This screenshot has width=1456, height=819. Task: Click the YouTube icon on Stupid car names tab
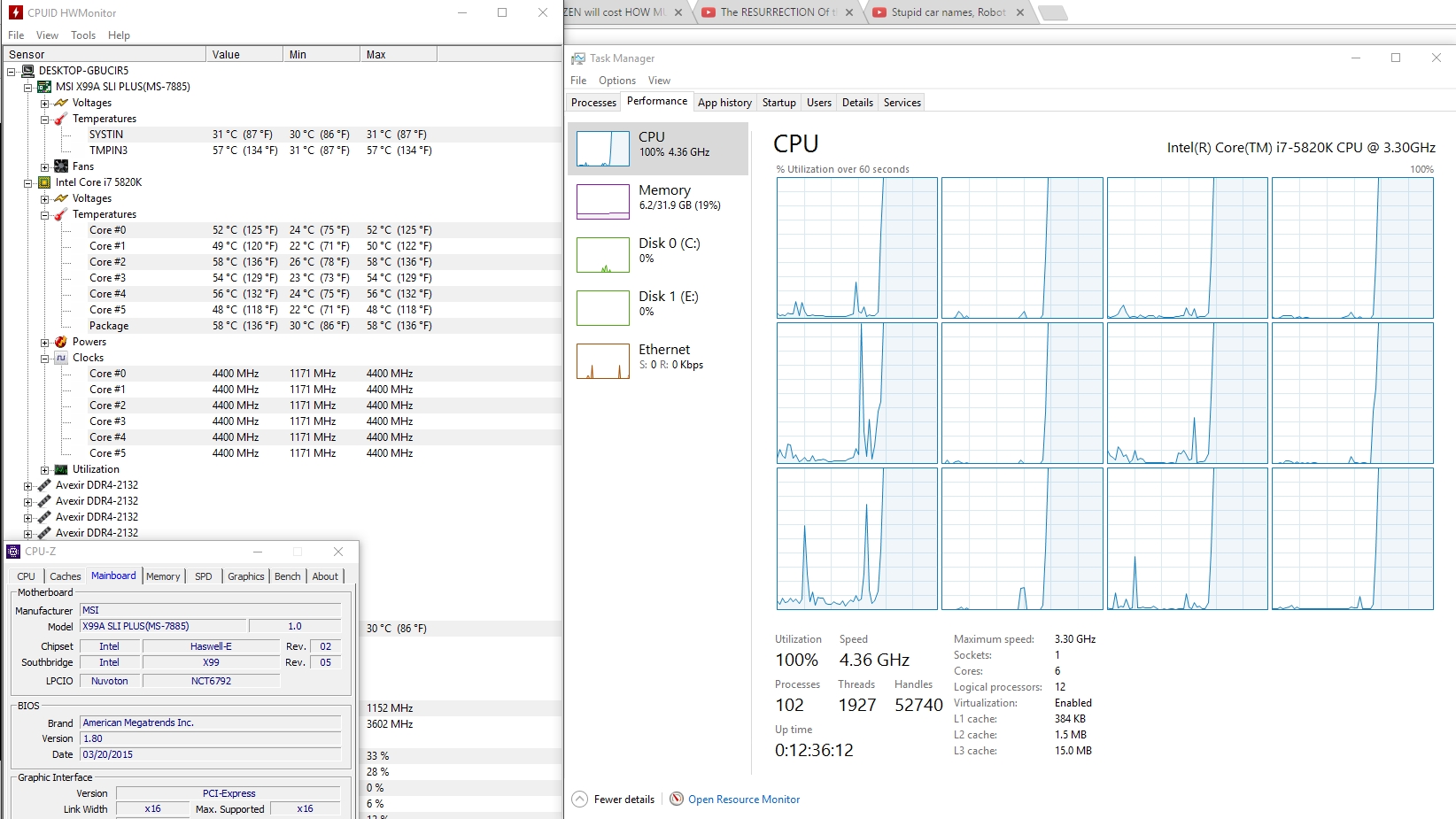coord(879,12)
